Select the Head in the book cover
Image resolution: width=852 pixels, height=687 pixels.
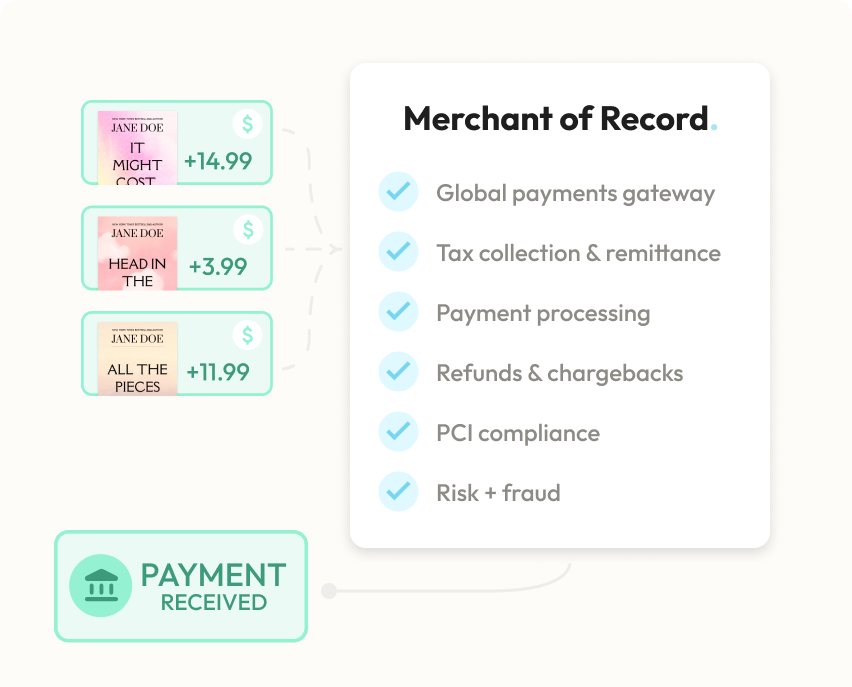(x=137, y=254)
